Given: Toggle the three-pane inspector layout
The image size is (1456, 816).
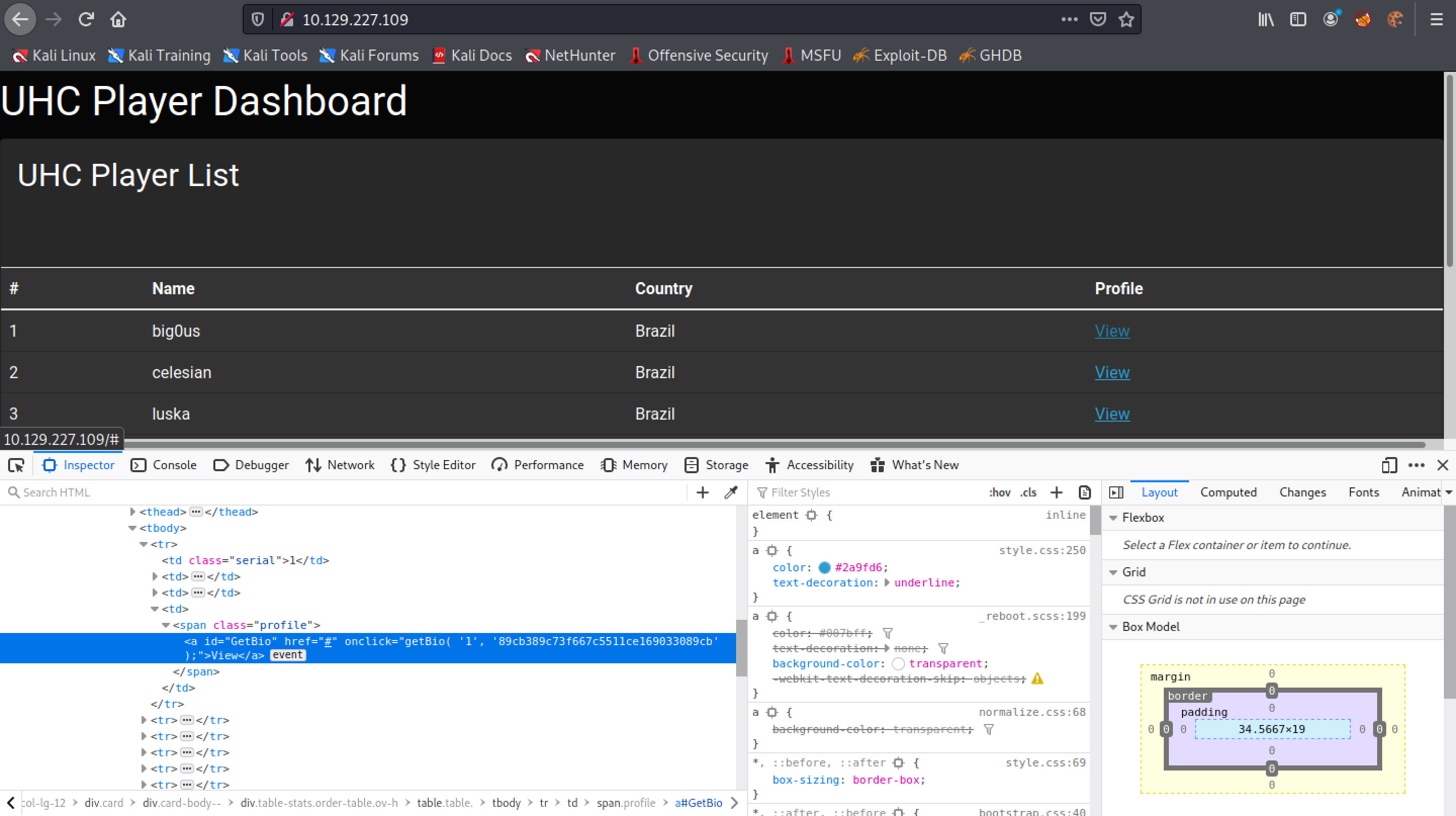Looking at the screenshot, I should (x=1116, y=493).
